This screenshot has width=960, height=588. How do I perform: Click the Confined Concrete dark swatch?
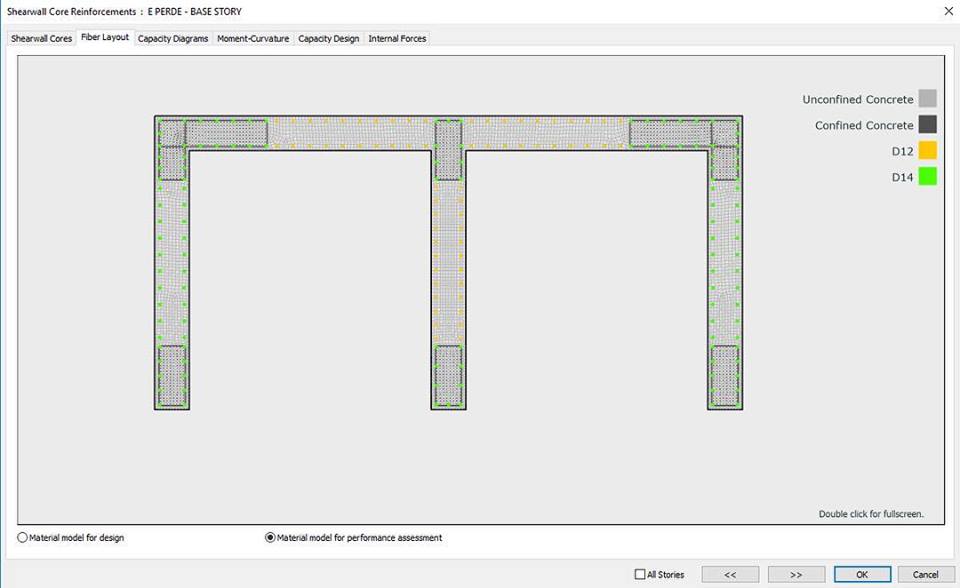click(x=927, y=125)
